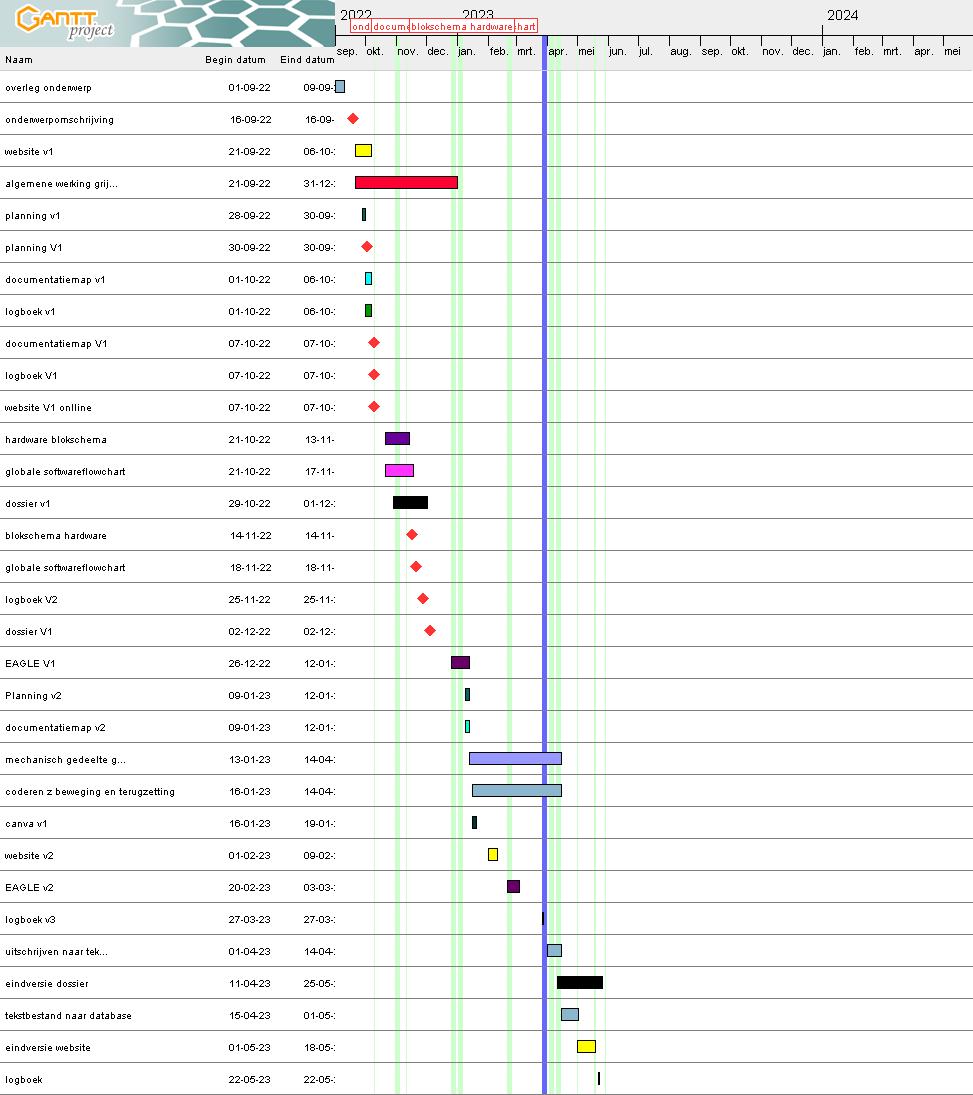Select the 'EAGLE v2' task bar
Viewport: 973px width, 1095px height.
(513, 887)
